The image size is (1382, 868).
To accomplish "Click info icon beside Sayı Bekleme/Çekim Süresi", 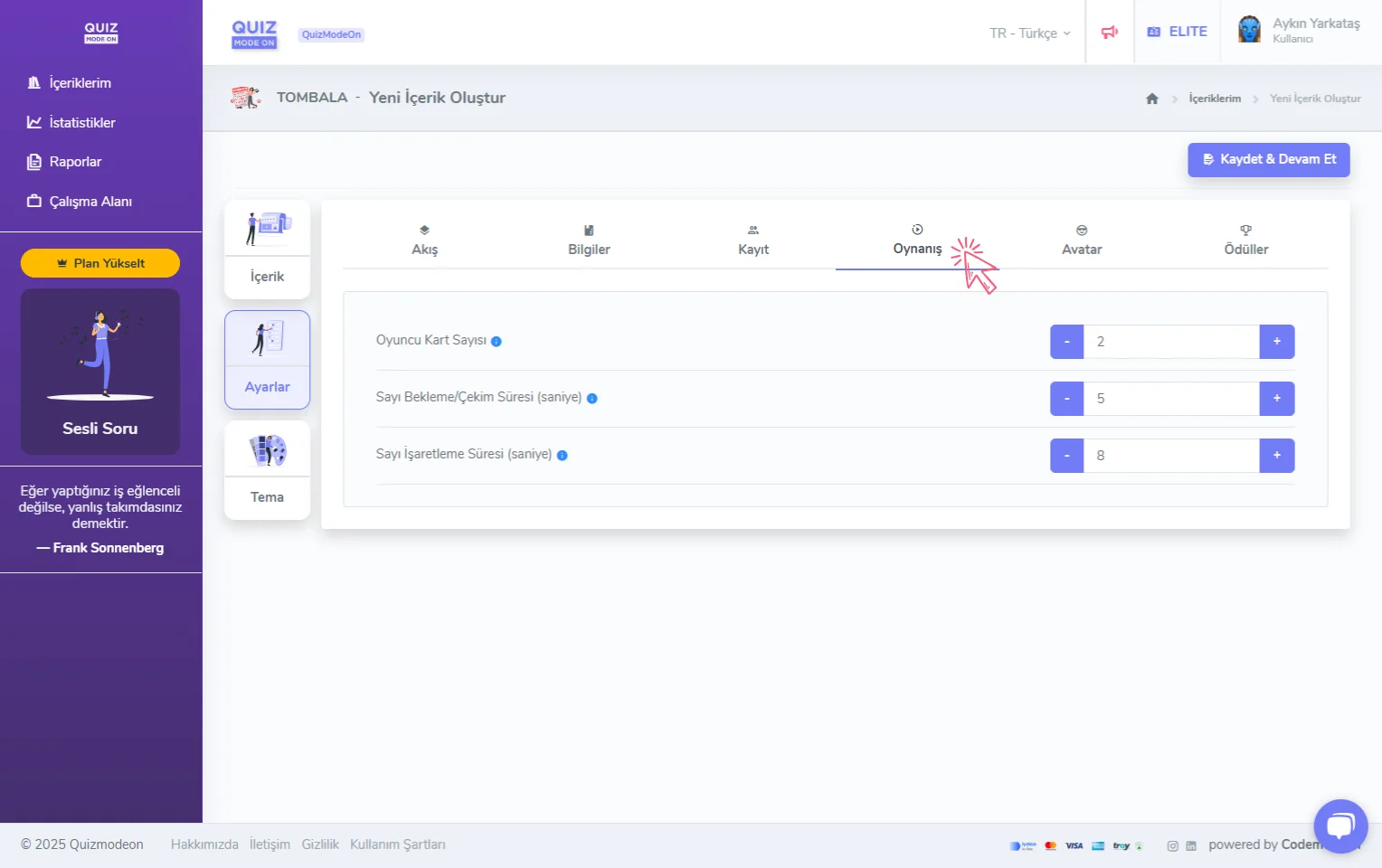I will pyautogui.click(x=592, y=399).
